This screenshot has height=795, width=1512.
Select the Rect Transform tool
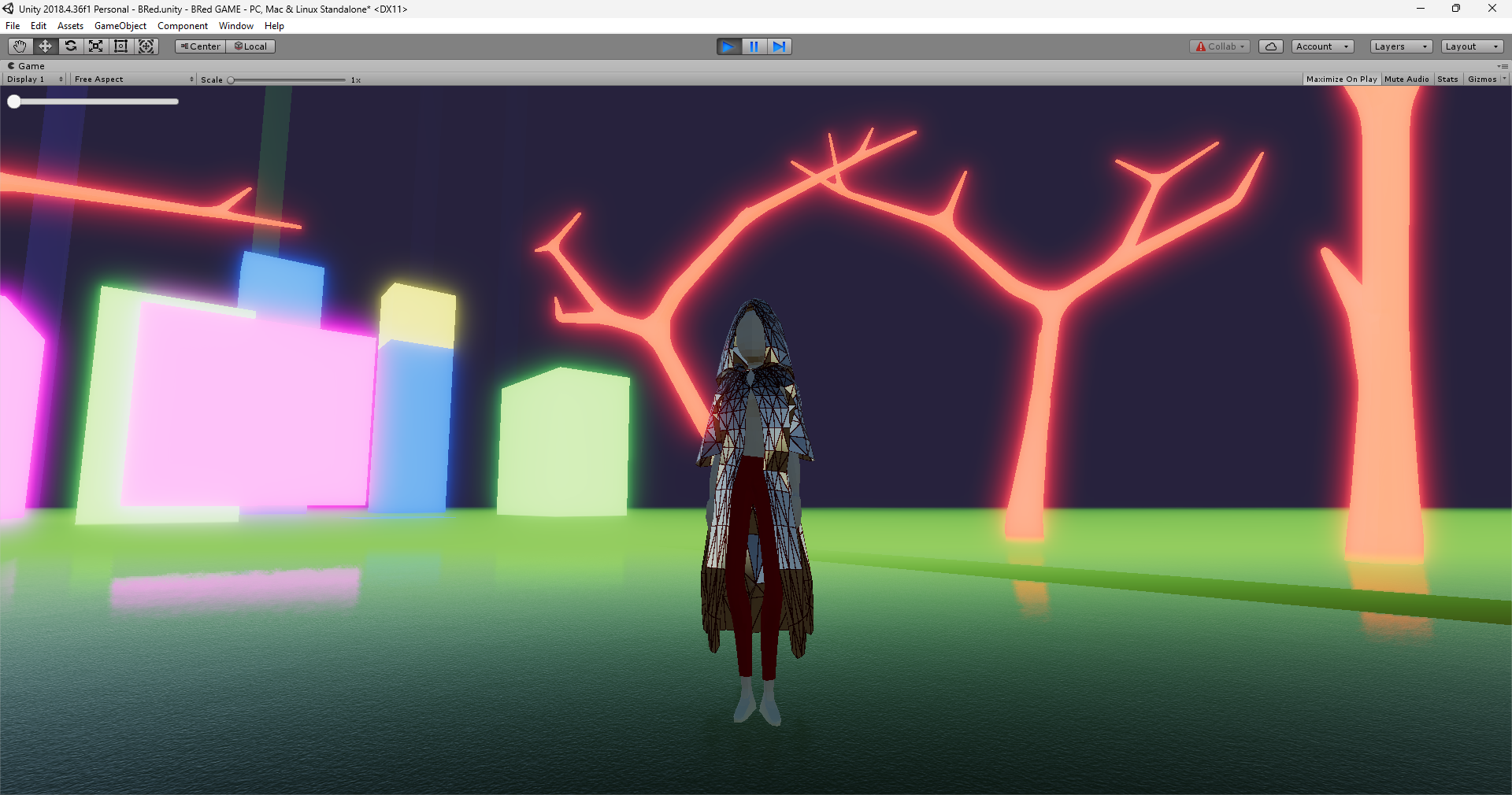120,46
